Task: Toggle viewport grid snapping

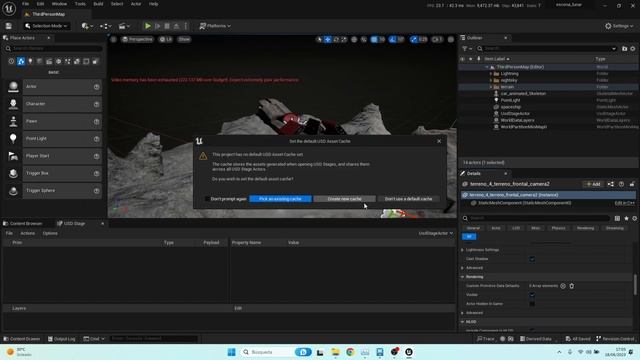Action: coord(374,39)
